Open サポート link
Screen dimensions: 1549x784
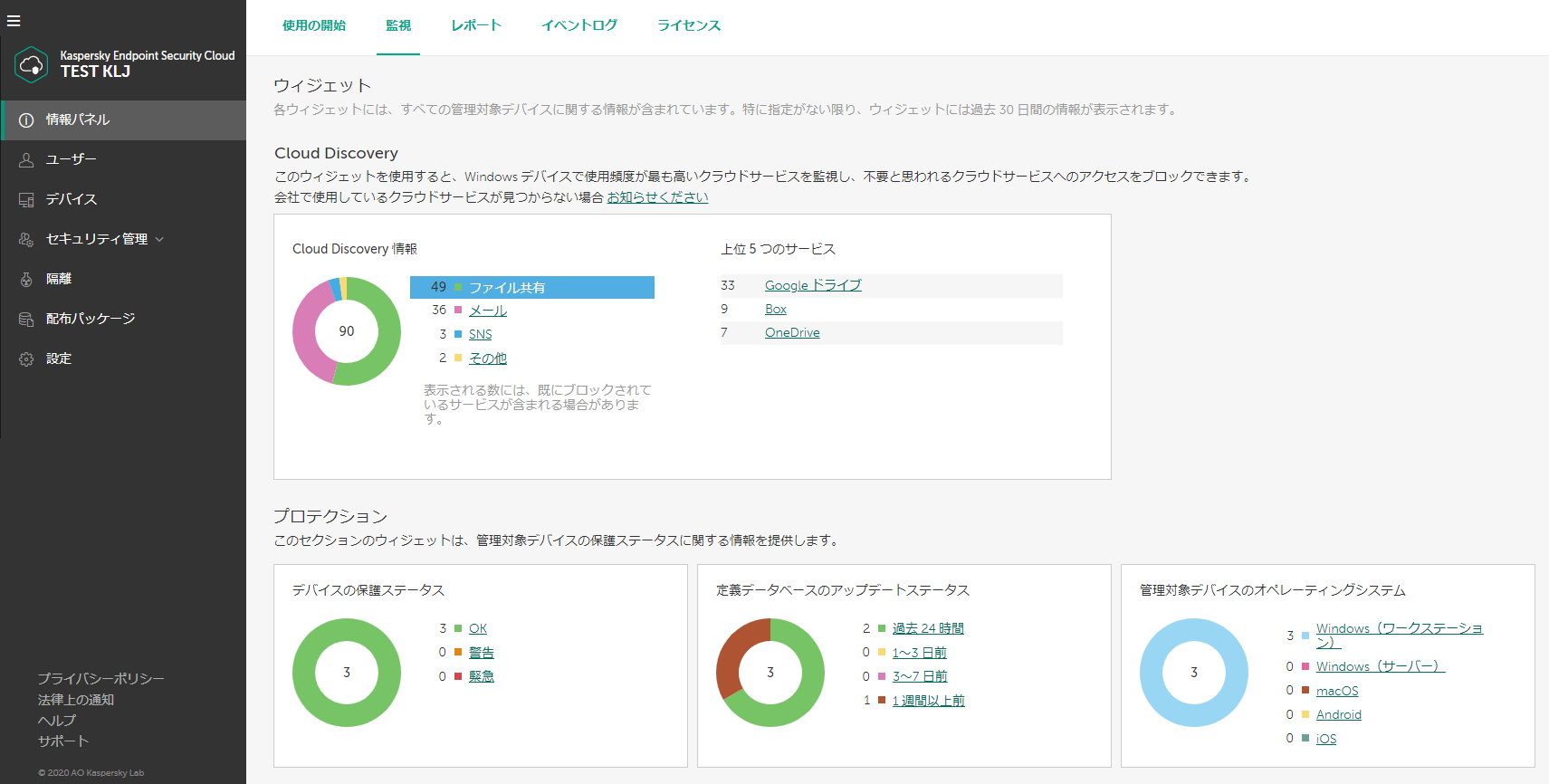[62, 741]
